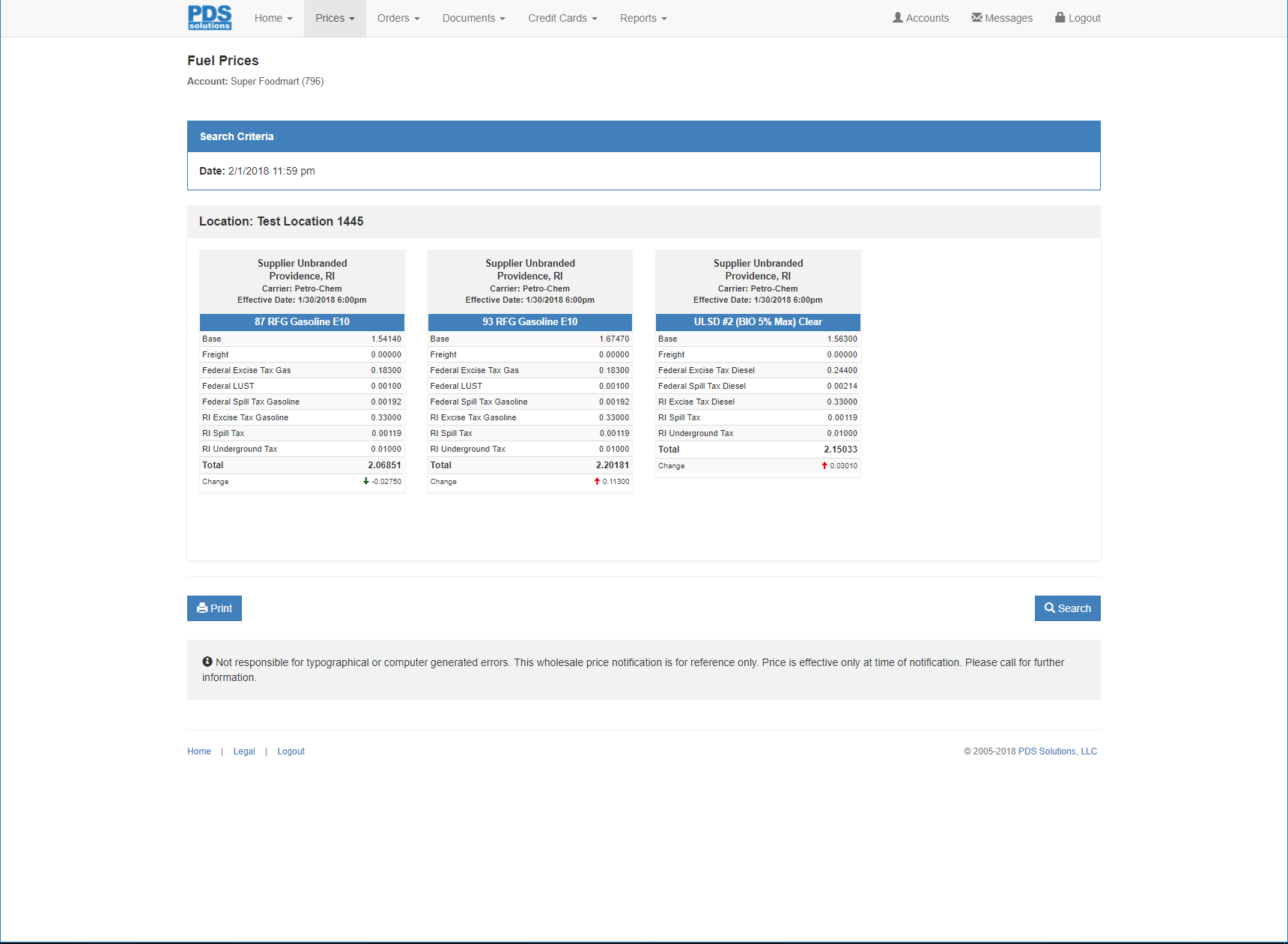Open the Credit Cards menu
This screenshot has width=1288, height=944.
[x=562, y=18]
